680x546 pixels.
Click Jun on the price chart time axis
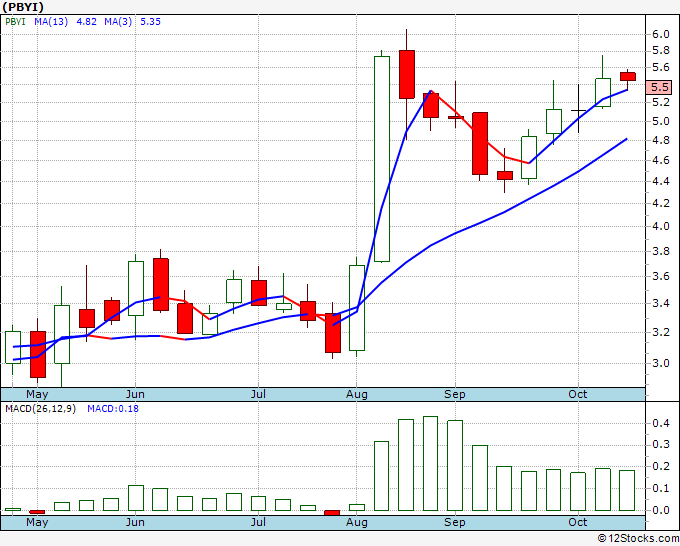point(135,395)
